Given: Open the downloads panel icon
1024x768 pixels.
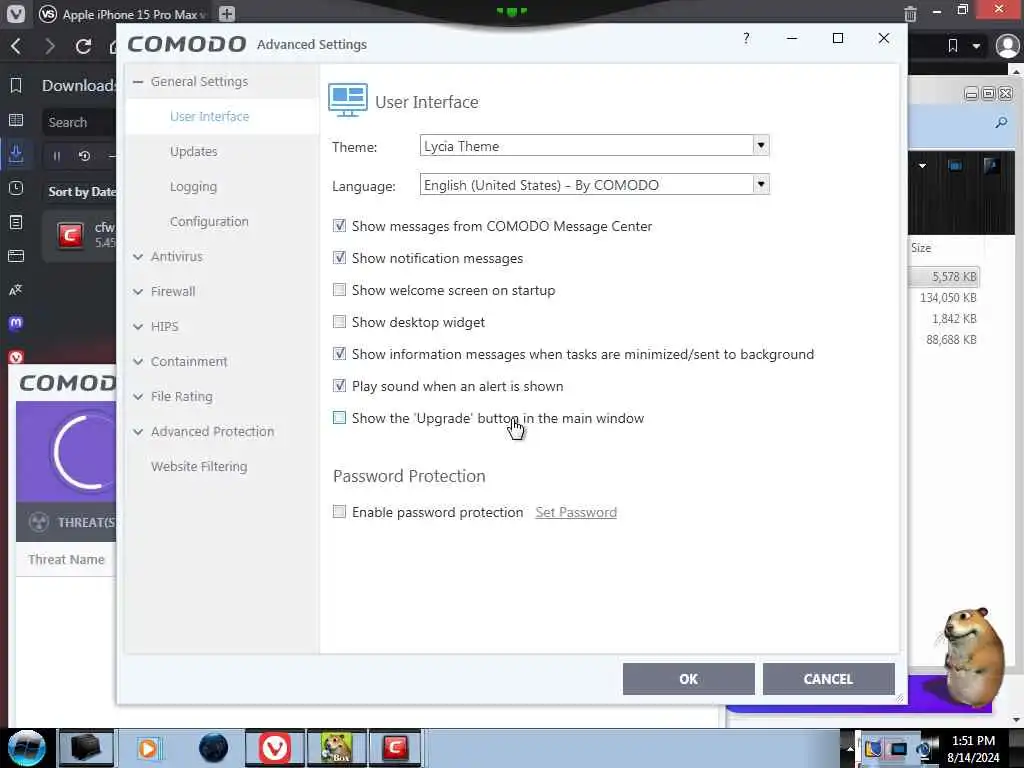Looking at the screenshot, I should 16,154.
